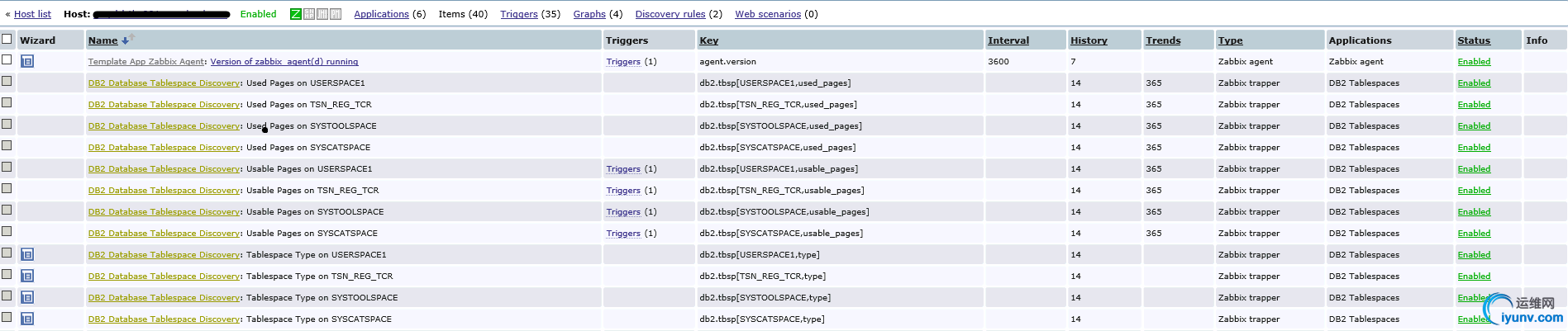Open the Graphs (4) section
This screenshot has height=331, width=1568.
point(589,14)
